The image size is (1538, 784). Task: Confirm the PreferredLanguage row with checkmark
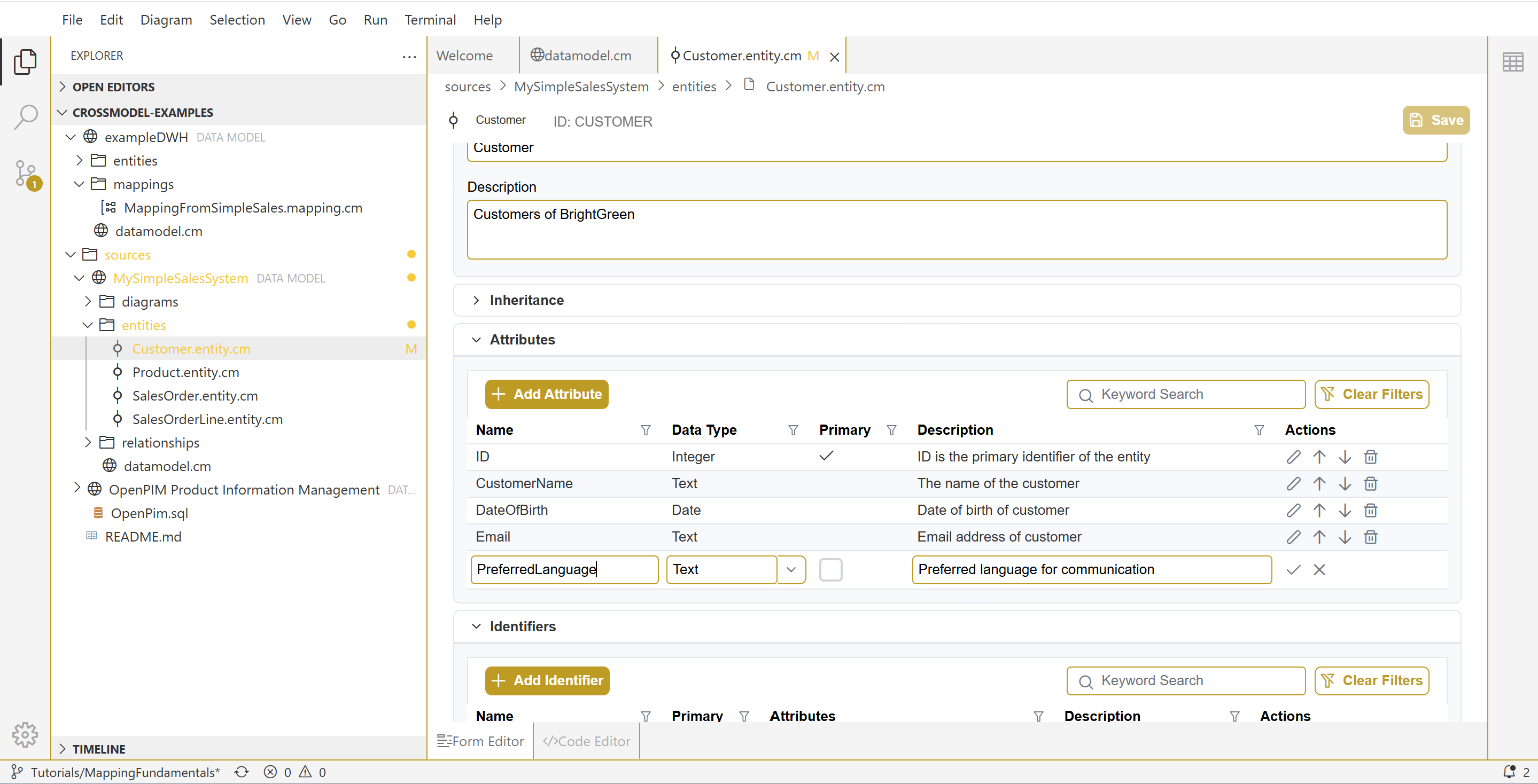coord(1293,570)
